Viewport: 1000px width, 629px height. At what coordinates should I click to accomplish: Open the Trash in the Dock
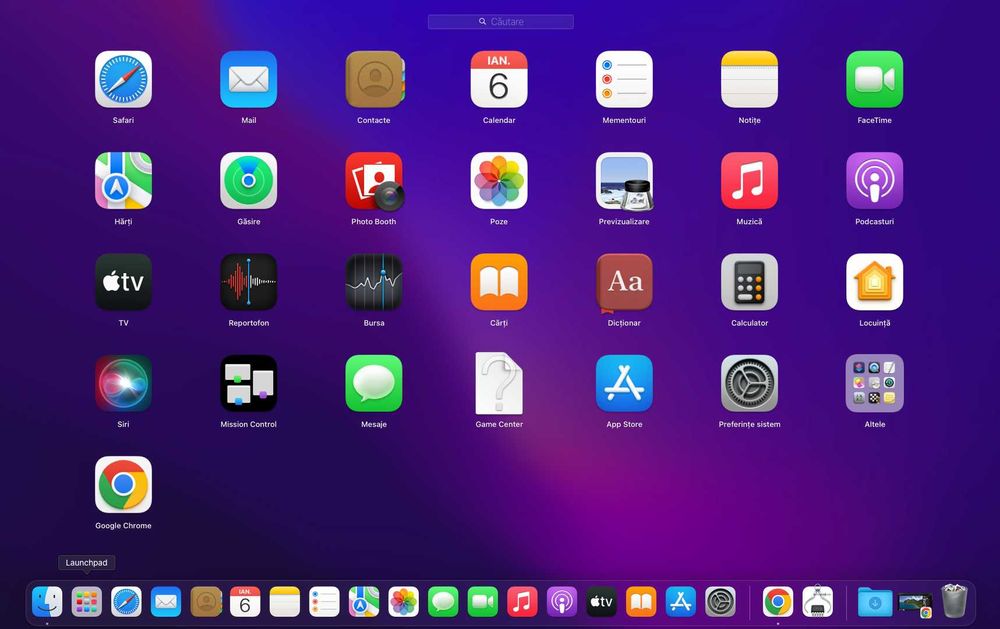coord(955,601)
